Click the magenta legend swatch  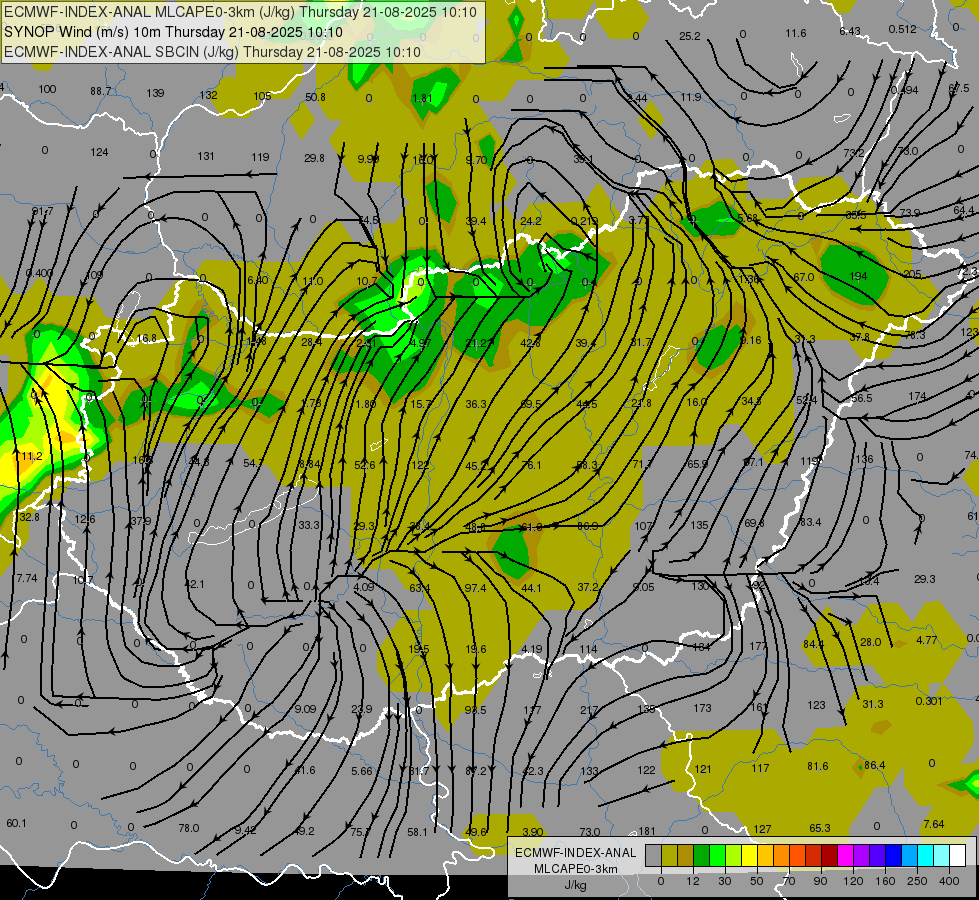click(845, 856)
